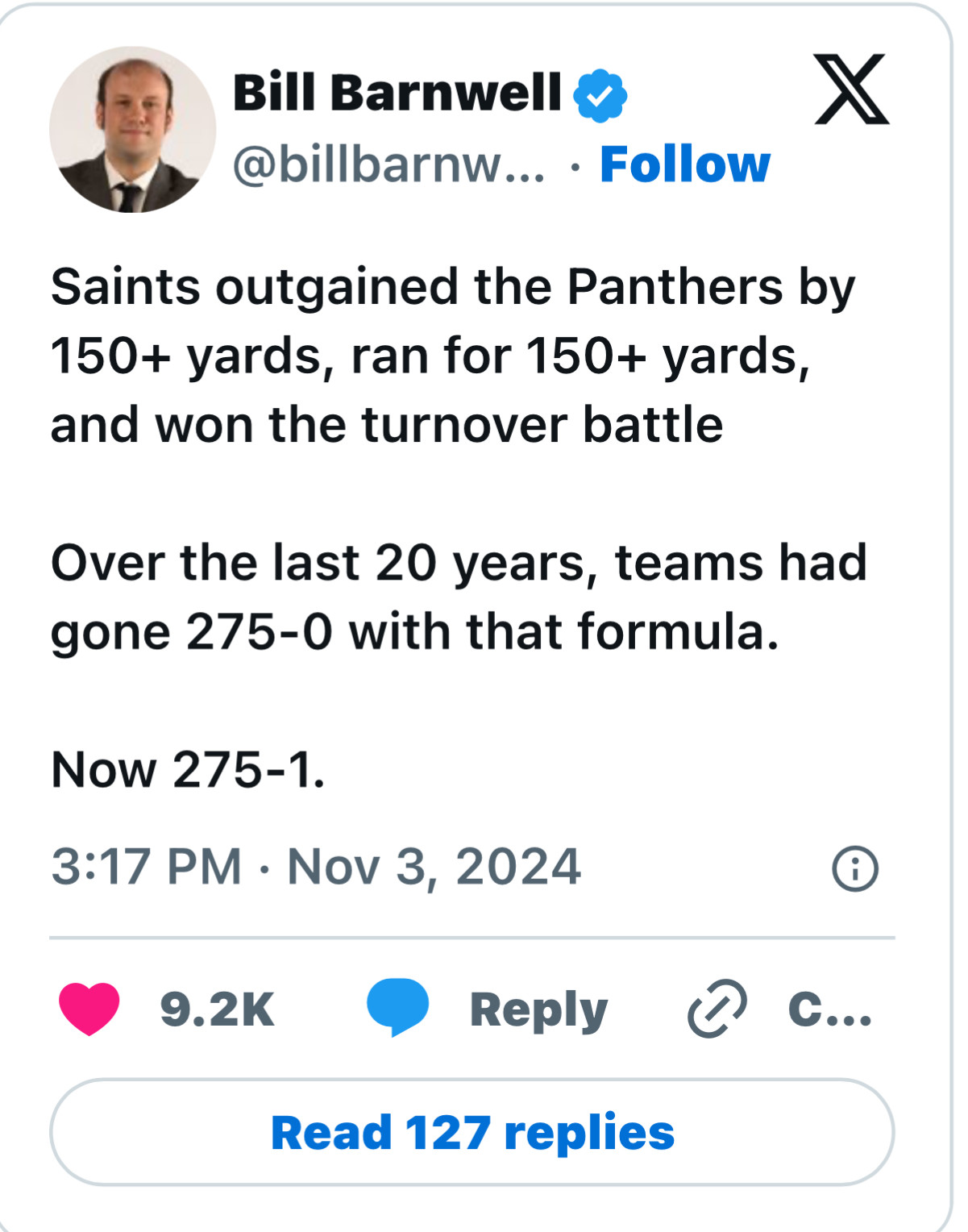Click the "and won the turnover battle" line
This screenshot has width=968, height=1232.
386,425
